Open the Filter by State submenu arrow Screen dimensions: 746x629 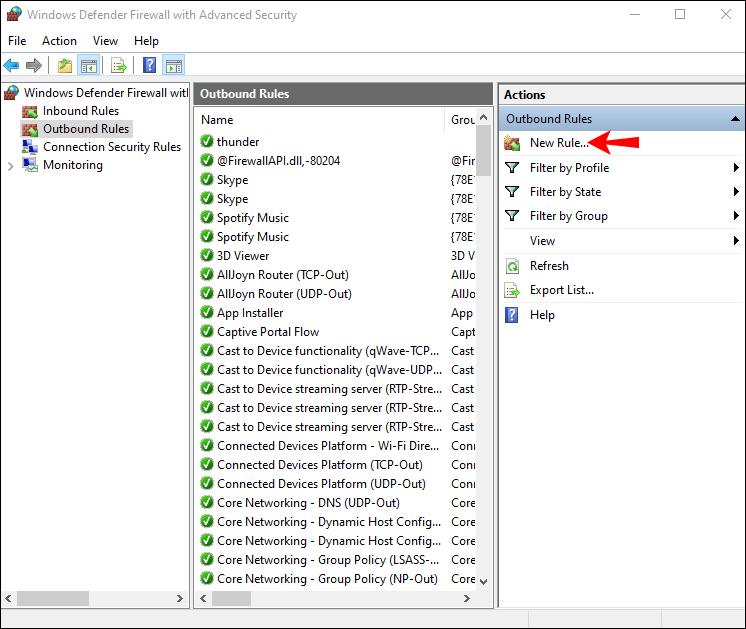[736, 191]
